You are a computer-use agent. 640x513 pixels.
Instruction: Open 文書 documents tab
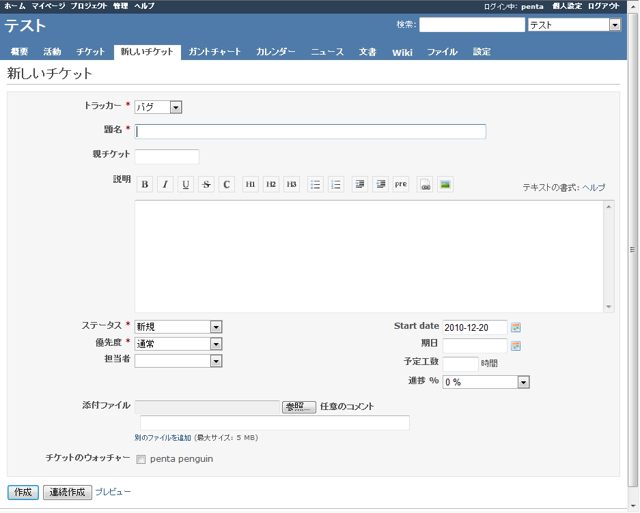(367, 52)
